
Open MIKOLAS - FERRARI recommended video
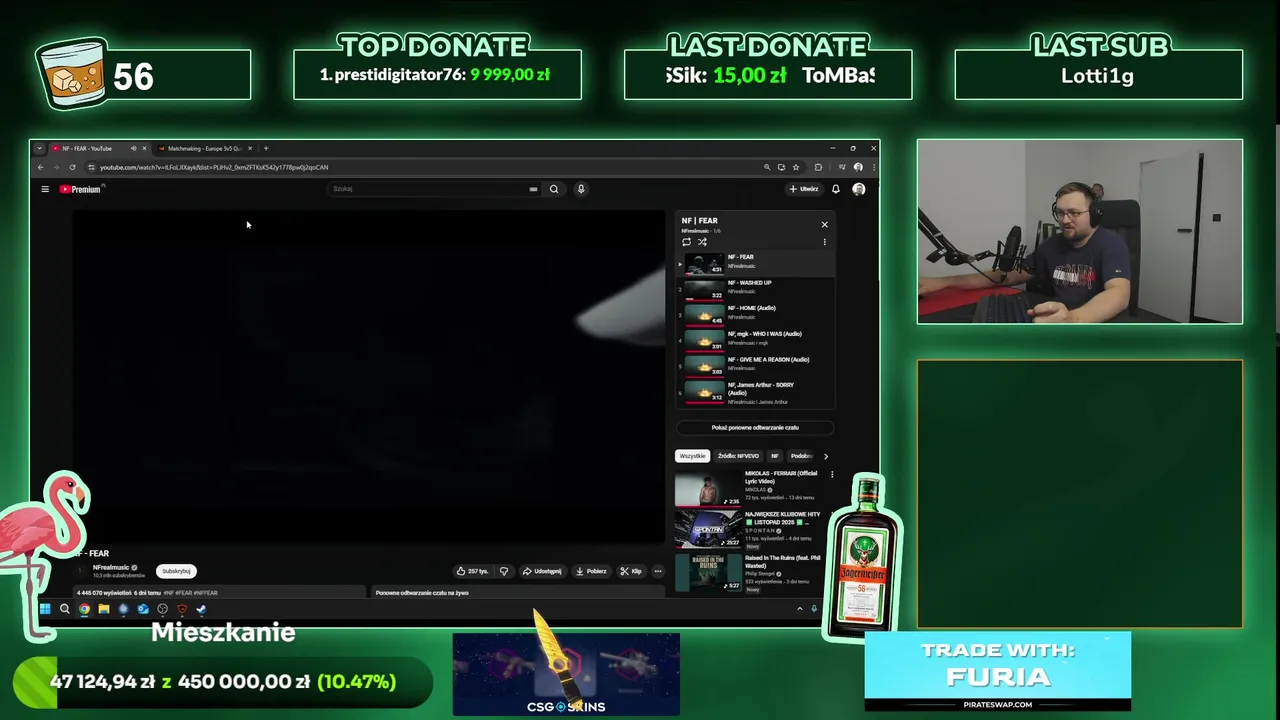coord(750,488)
